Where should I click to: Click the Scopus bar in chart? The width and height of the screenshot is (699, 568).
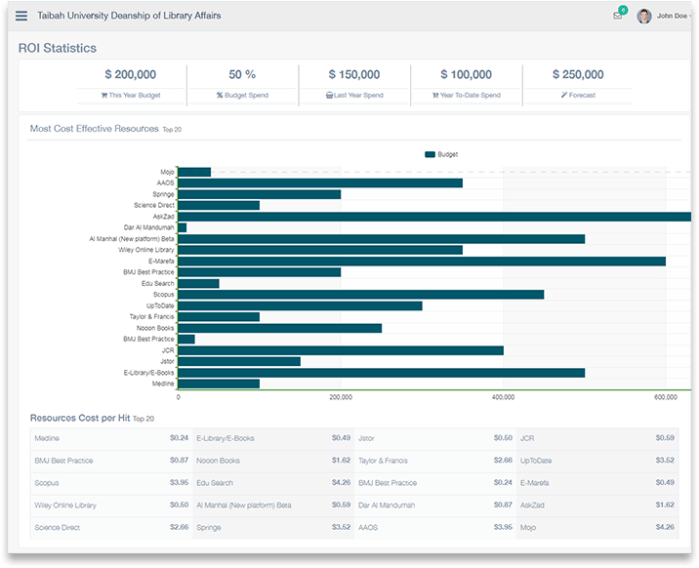click(x=361, y=294)
